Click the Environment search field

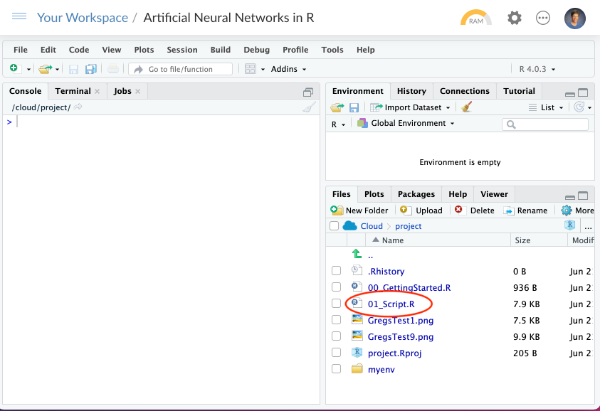pos(545,124)
